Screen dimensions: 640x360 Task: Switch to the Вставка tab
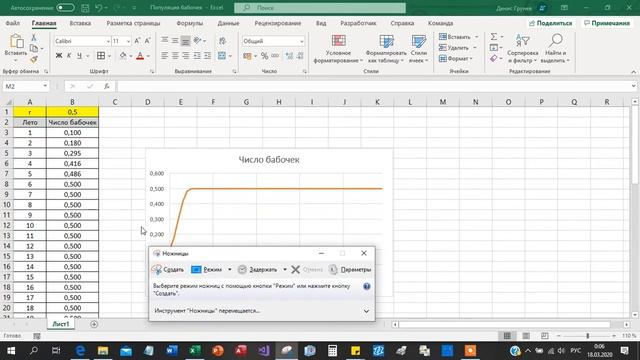[x=80, y=23]
